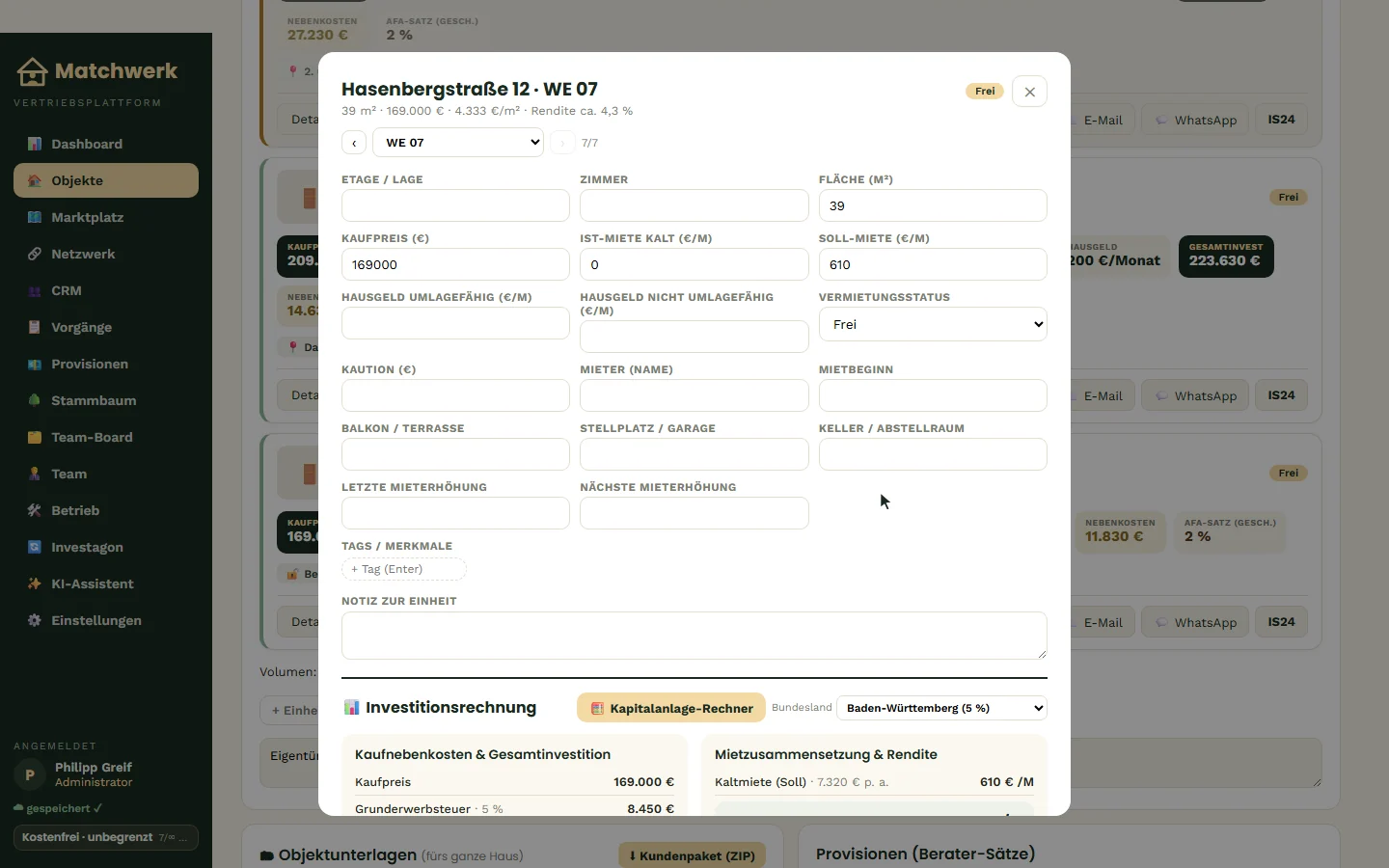
Task: Focus the Hausgeld umlagefähig field
Action: click(x=455, y=323)
